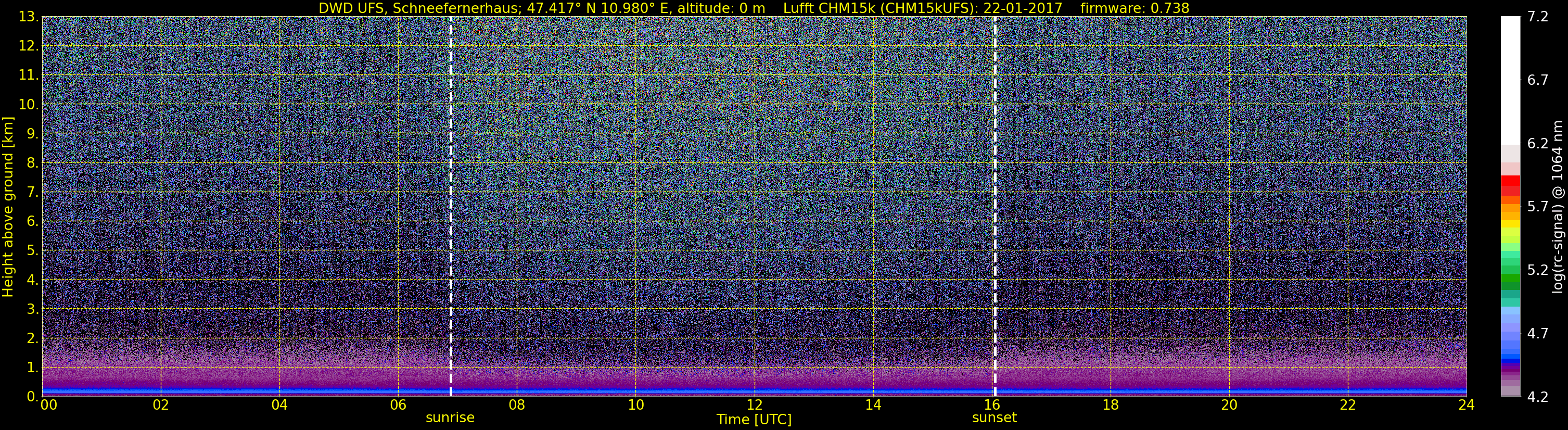Click the time axis tick label 10
This screenshot has width=1568, height=430.
pyautogui.click(x=635, y=405)
